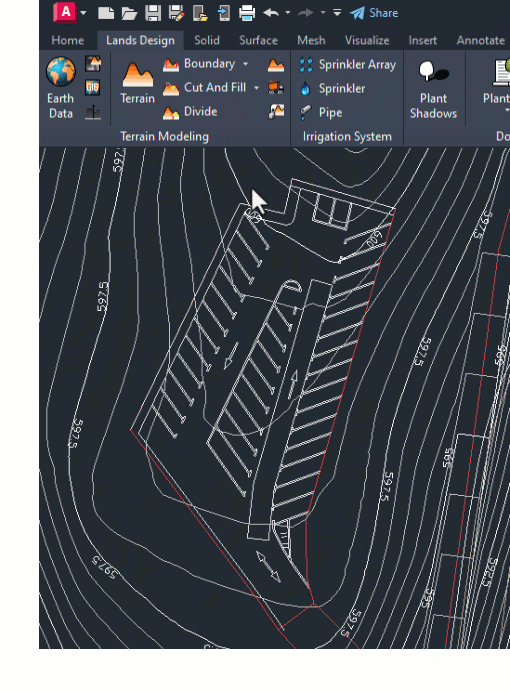
Task: Save to Web and Mobile icon
Action: 224,13
